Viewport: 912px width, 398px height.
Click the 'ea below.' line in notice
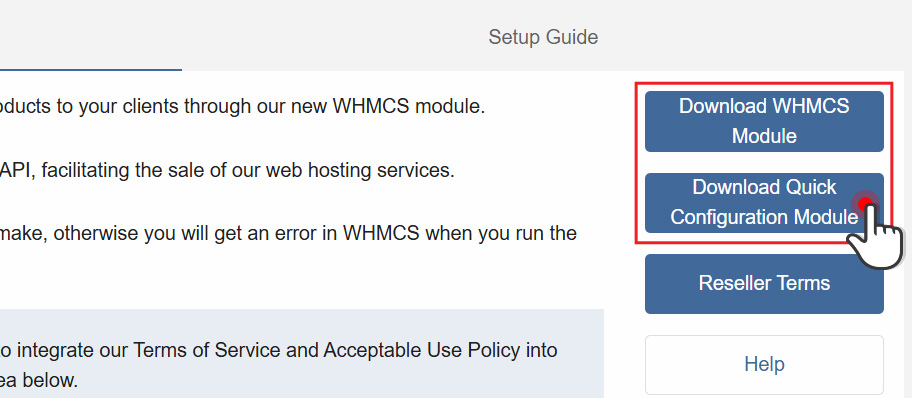click(x=38, y=381)
